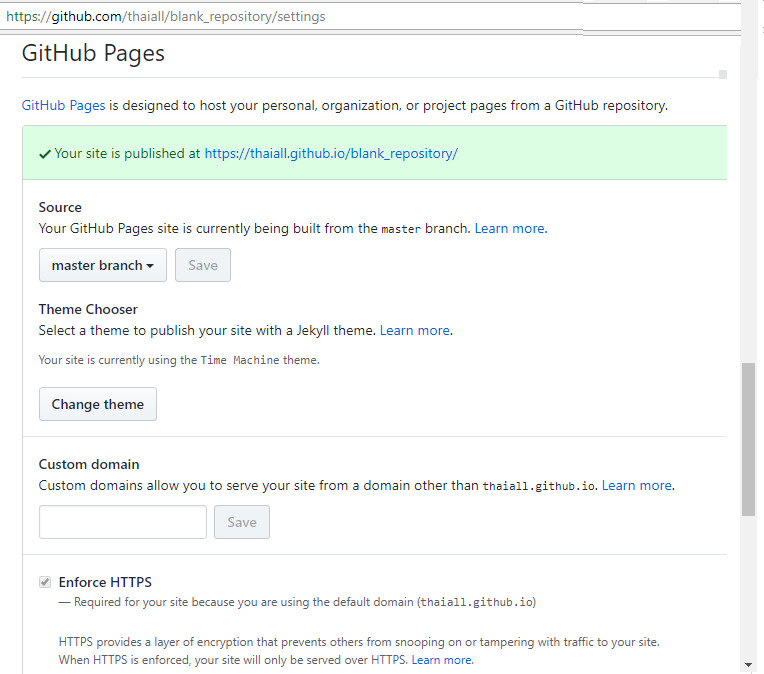Click the 'Time Machine' theme name text
The width and height of the screenshot is (764, 674).
(x=240, y=360)
